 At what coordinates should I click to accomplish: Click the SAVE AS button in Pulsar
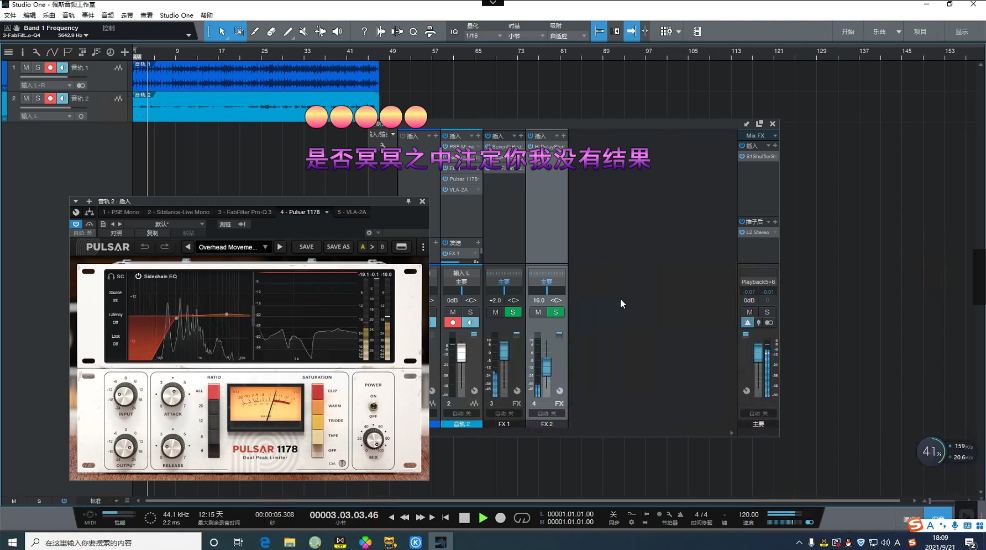point(338,247)
